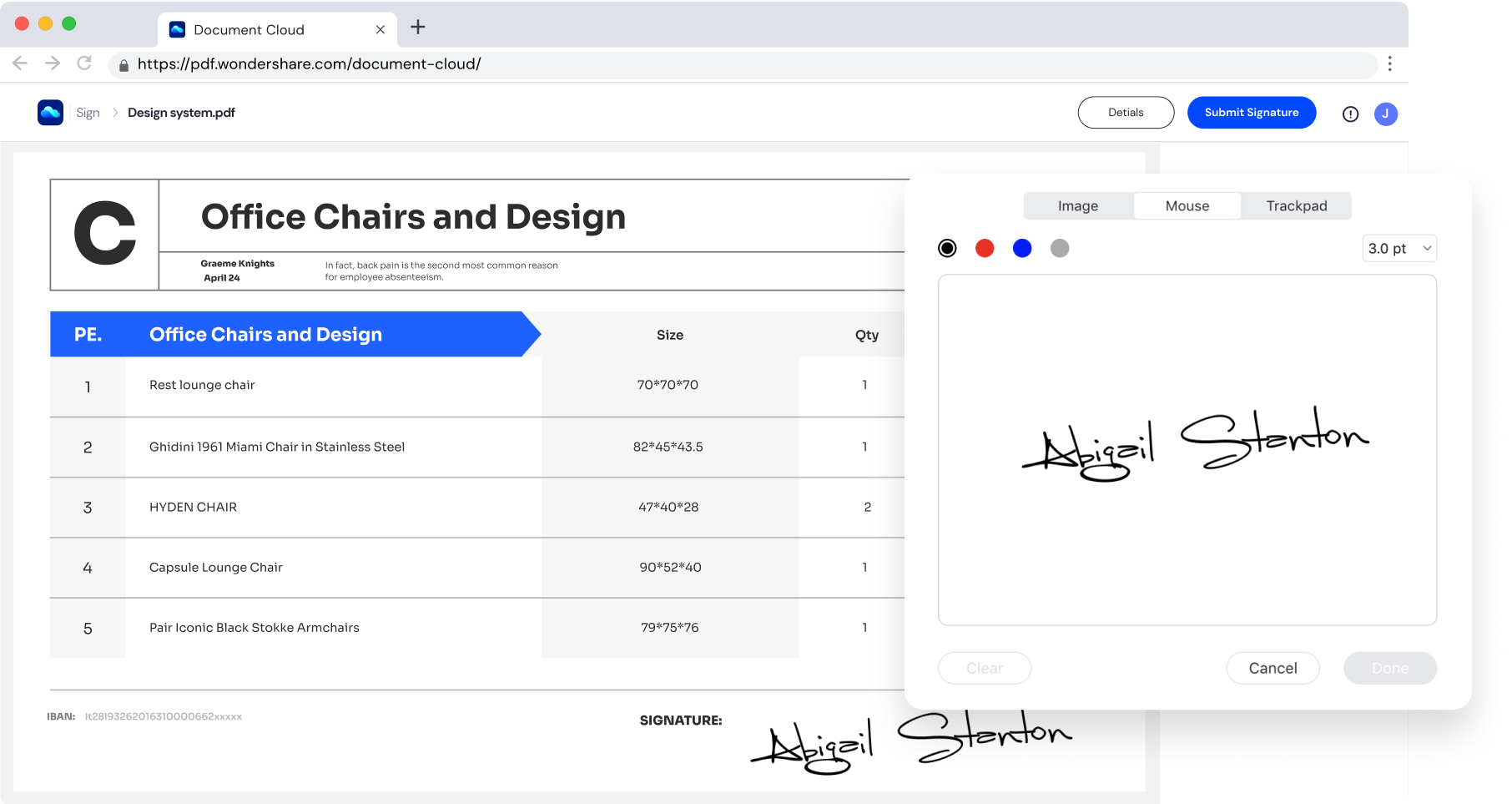
Task: Click the Sign breadcrumb link
Action: click(88, 113)
